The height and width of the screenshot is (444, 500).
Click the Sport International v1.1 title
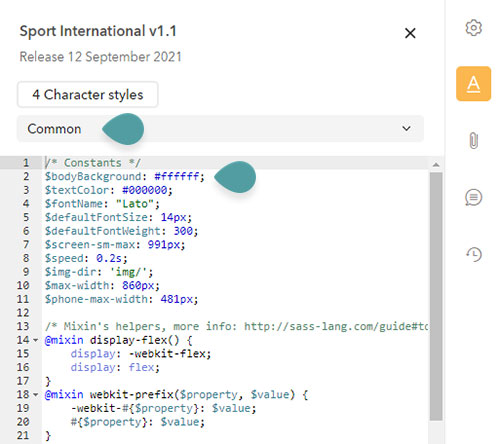coord(98,31)
